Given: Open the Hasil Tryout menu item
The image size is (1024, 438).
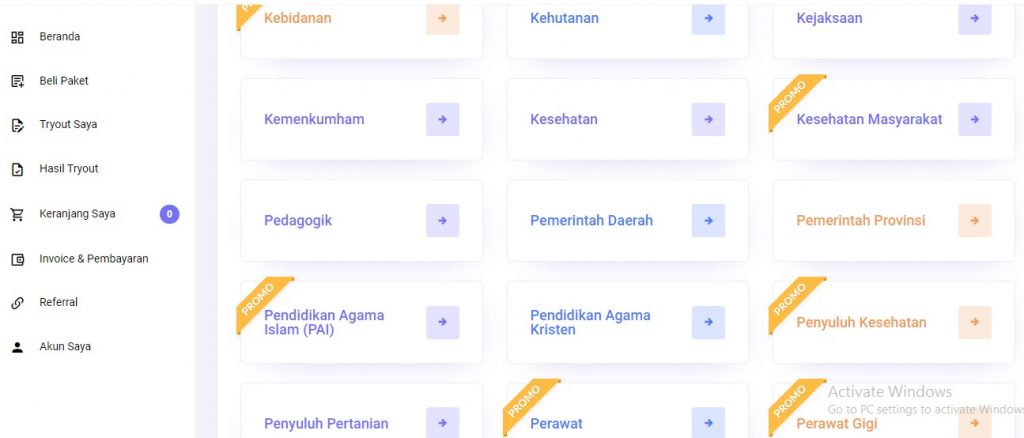Looking at the screenshot, I should [68, 169].
